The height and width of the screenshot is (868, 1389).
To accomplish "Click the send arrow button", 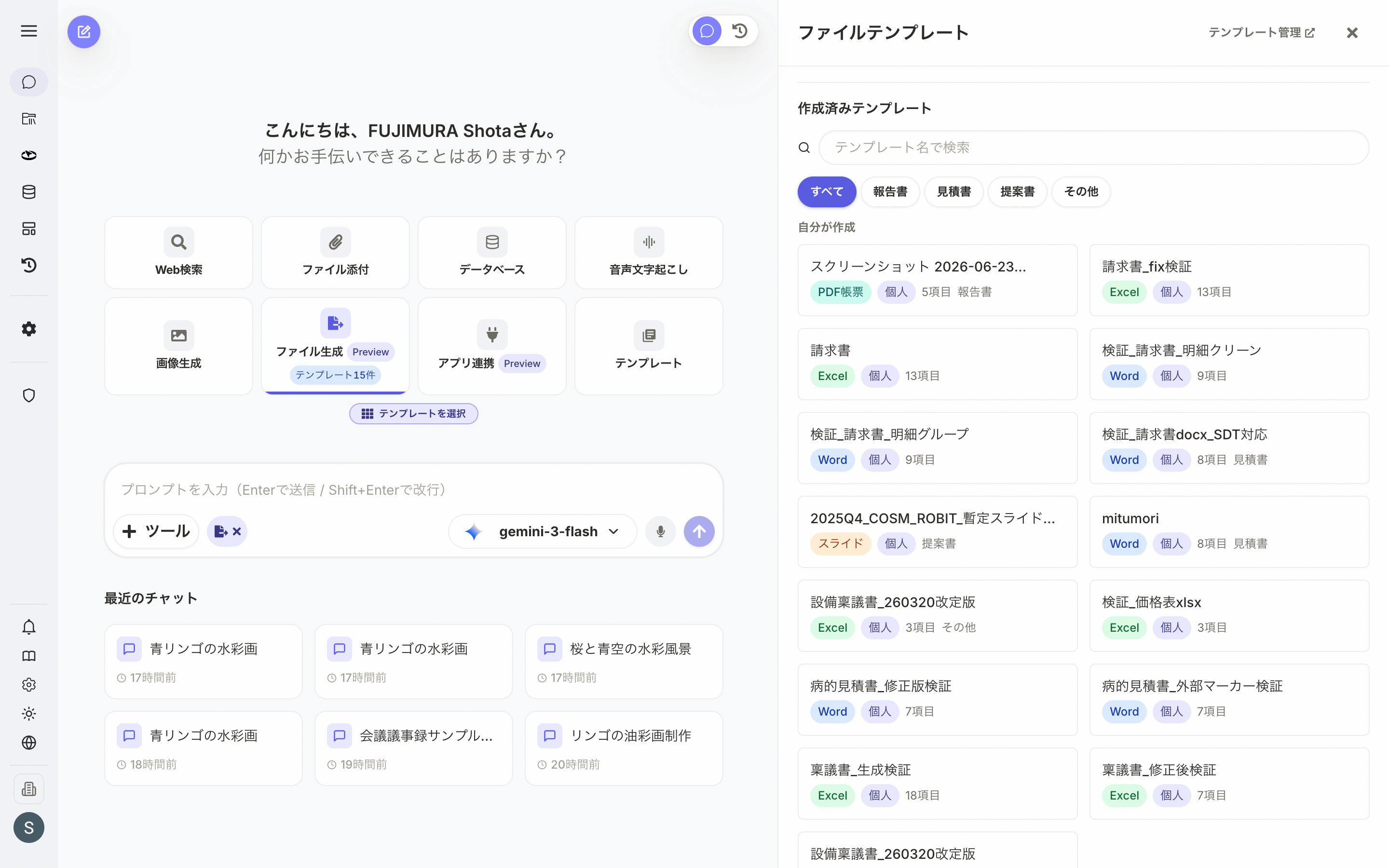I will point(699,531).
